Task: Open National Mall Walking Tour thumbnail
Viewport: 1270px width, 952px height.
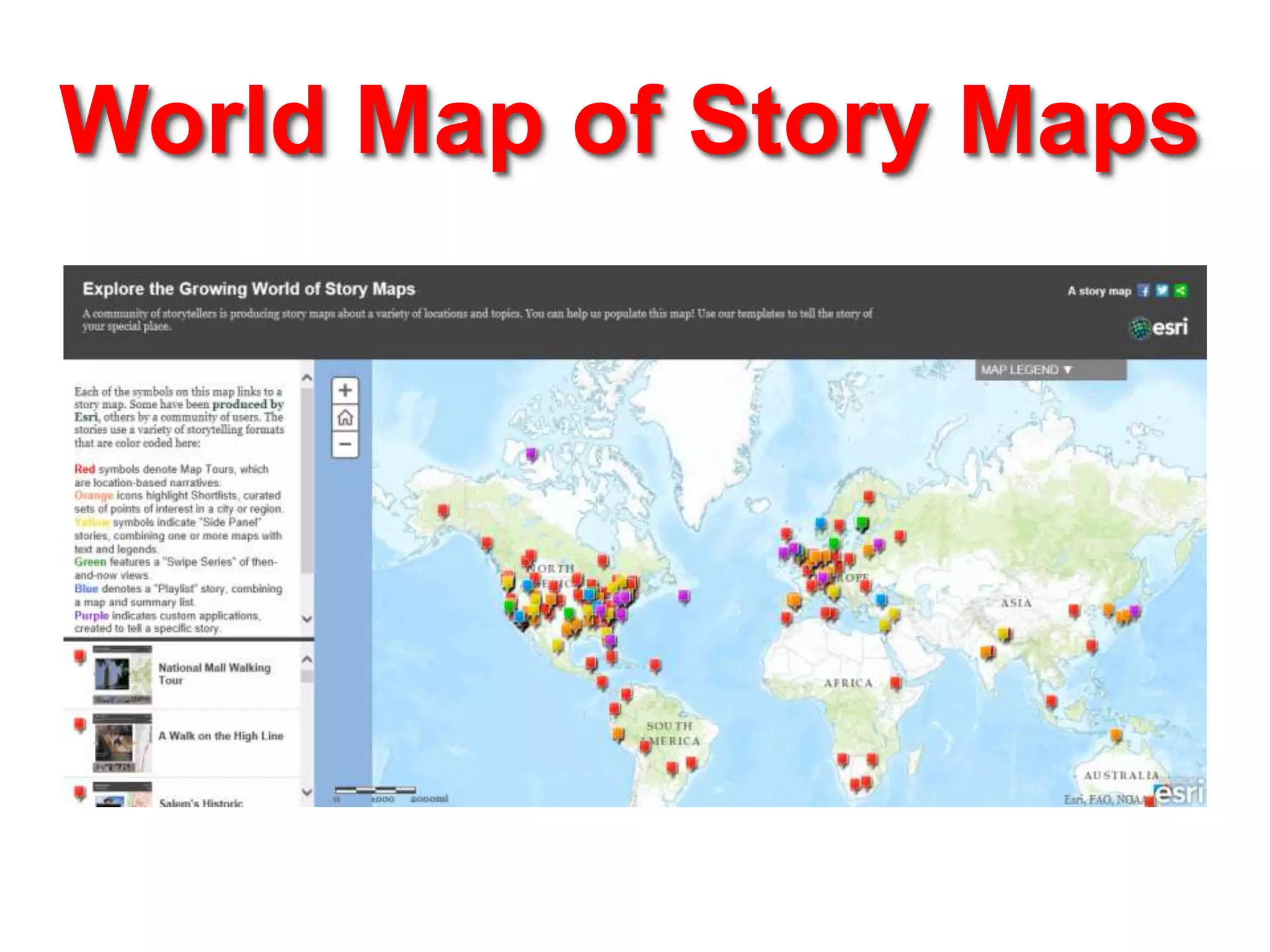Action: (122, 674)
